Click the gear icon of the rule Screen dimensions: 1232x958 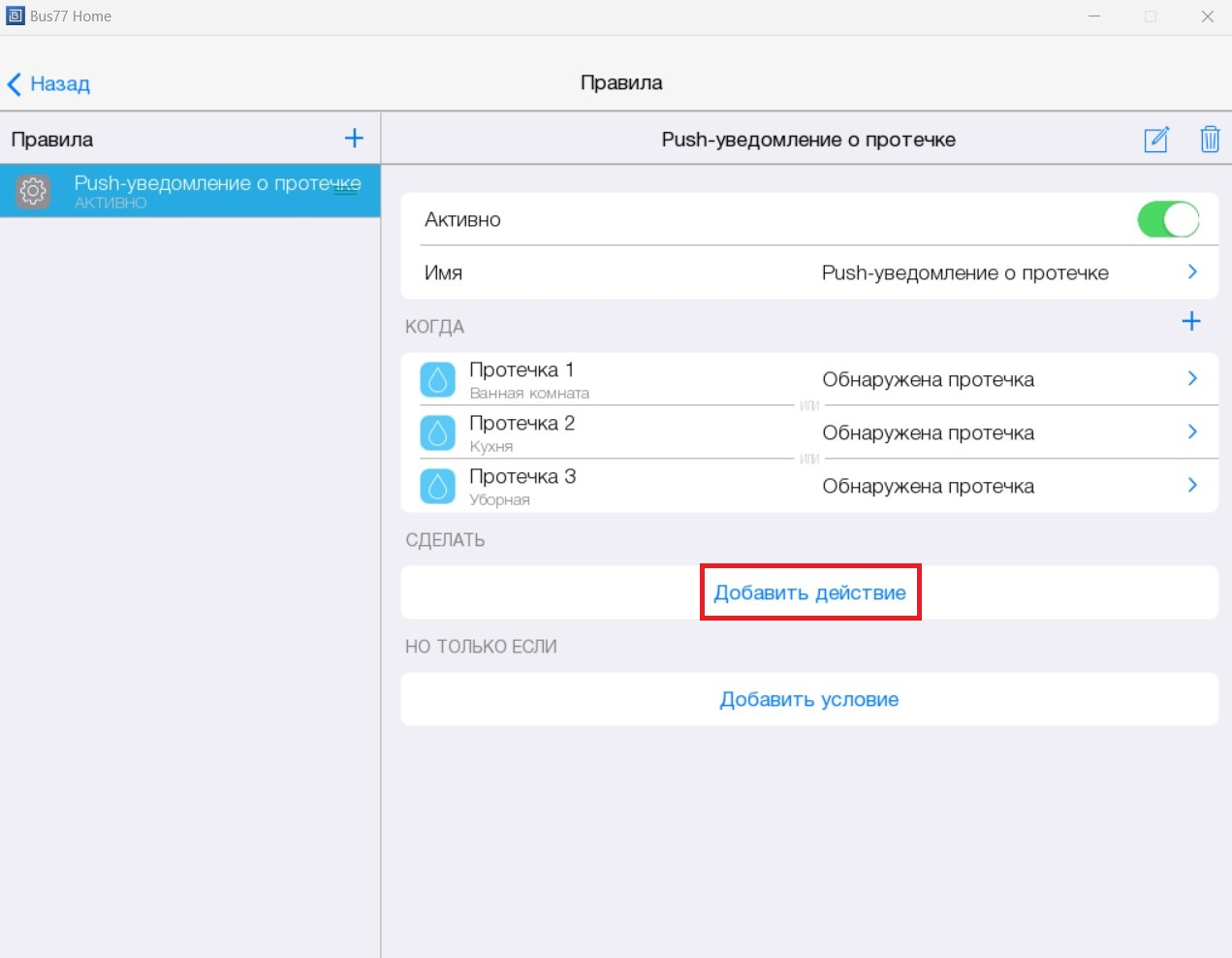point(33,191)
